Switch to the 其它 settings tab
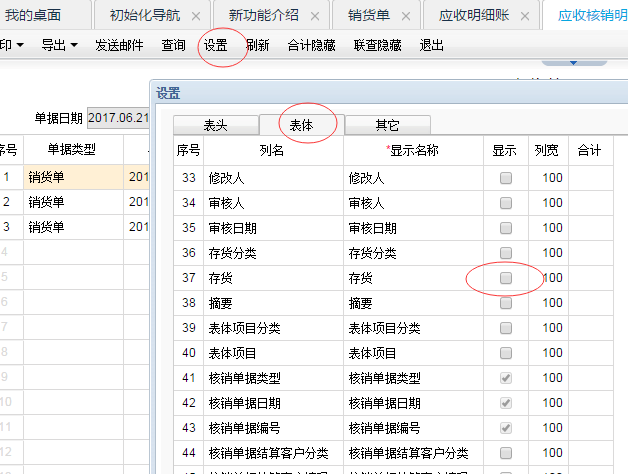This screenshot has height=474, width=628. pos(387,125)
